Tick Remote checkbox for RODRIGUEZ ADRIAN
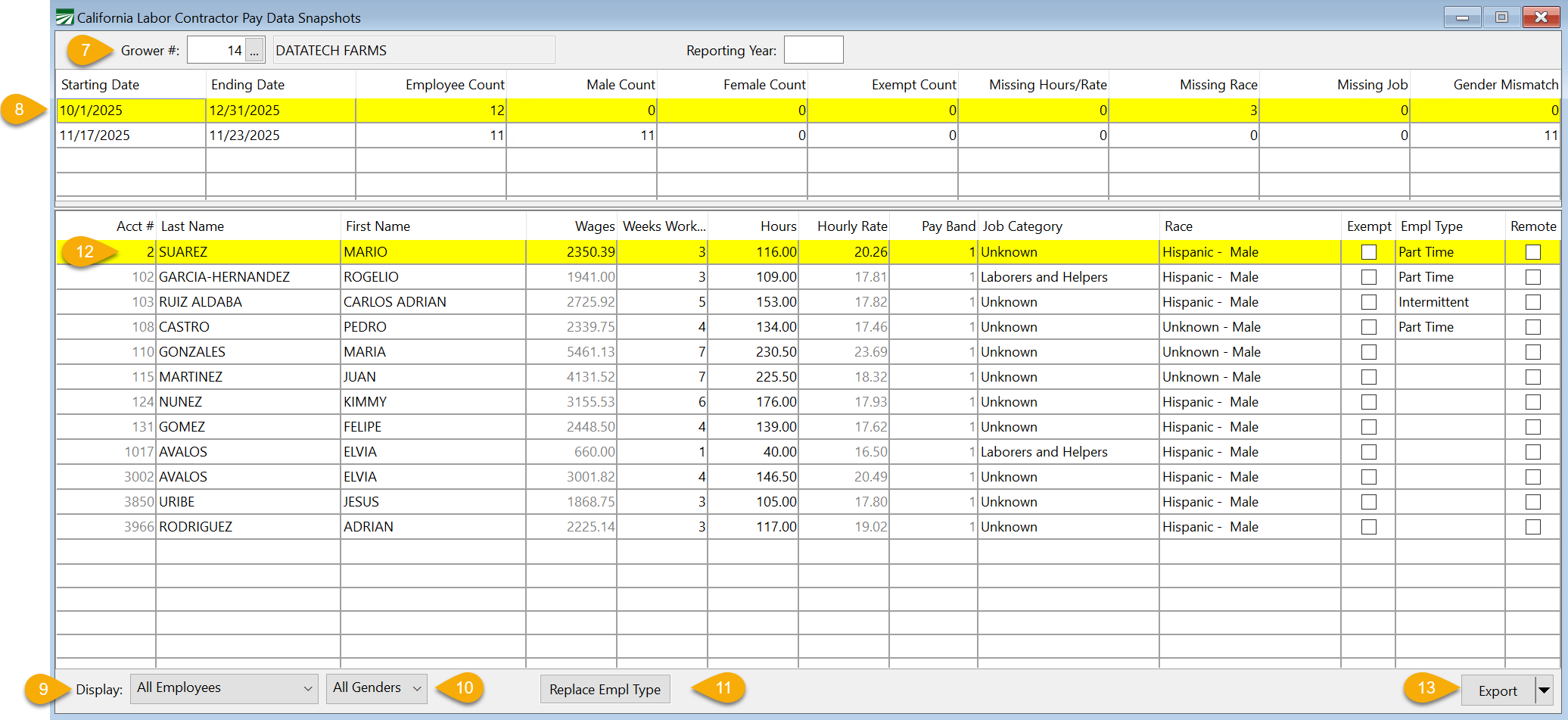Screen dimensions: 1568x720 [x=1532, y=527]
